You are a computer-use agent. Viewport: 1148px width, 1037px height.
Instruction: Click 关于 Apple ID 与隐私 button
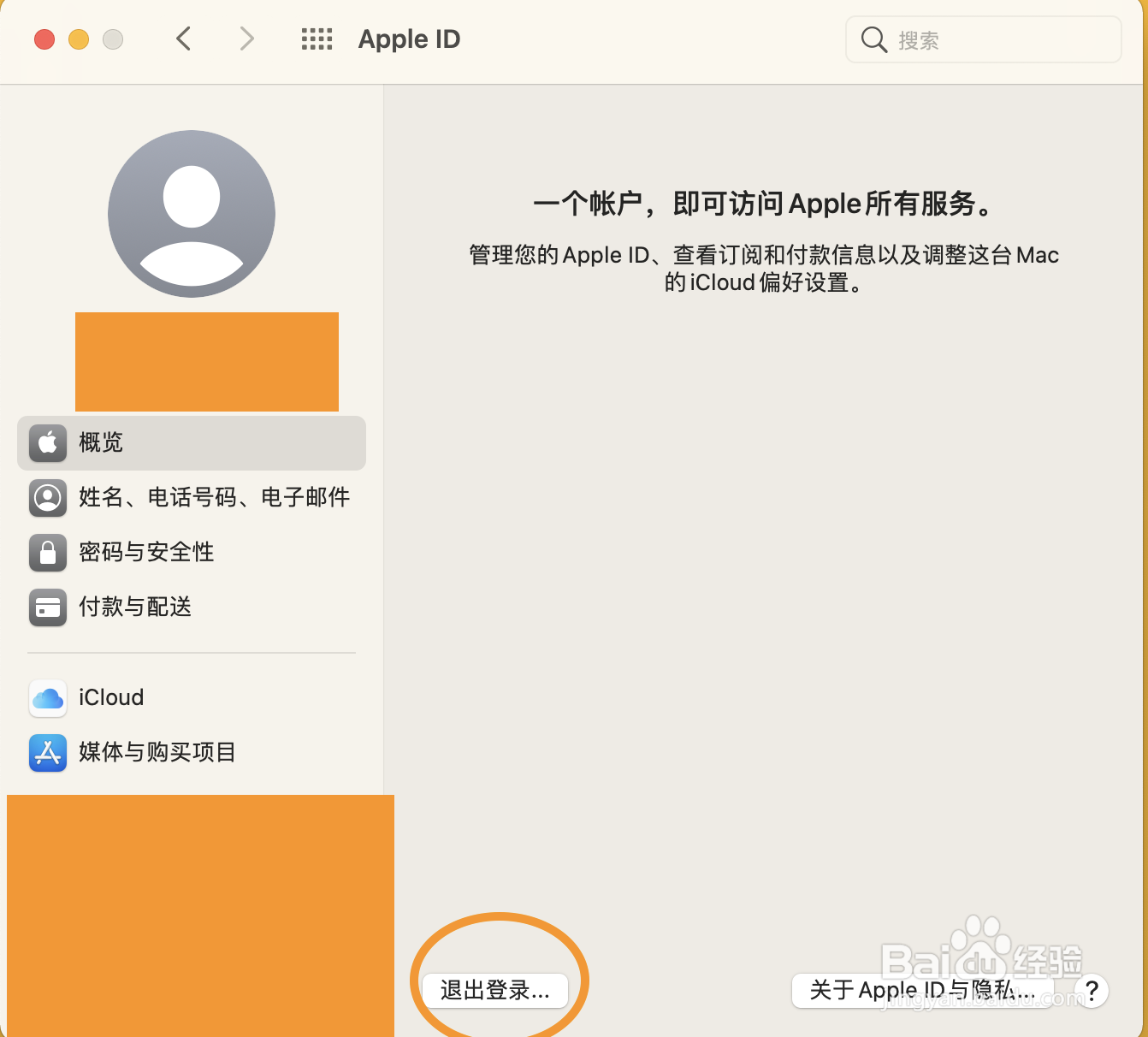[921, 991]
